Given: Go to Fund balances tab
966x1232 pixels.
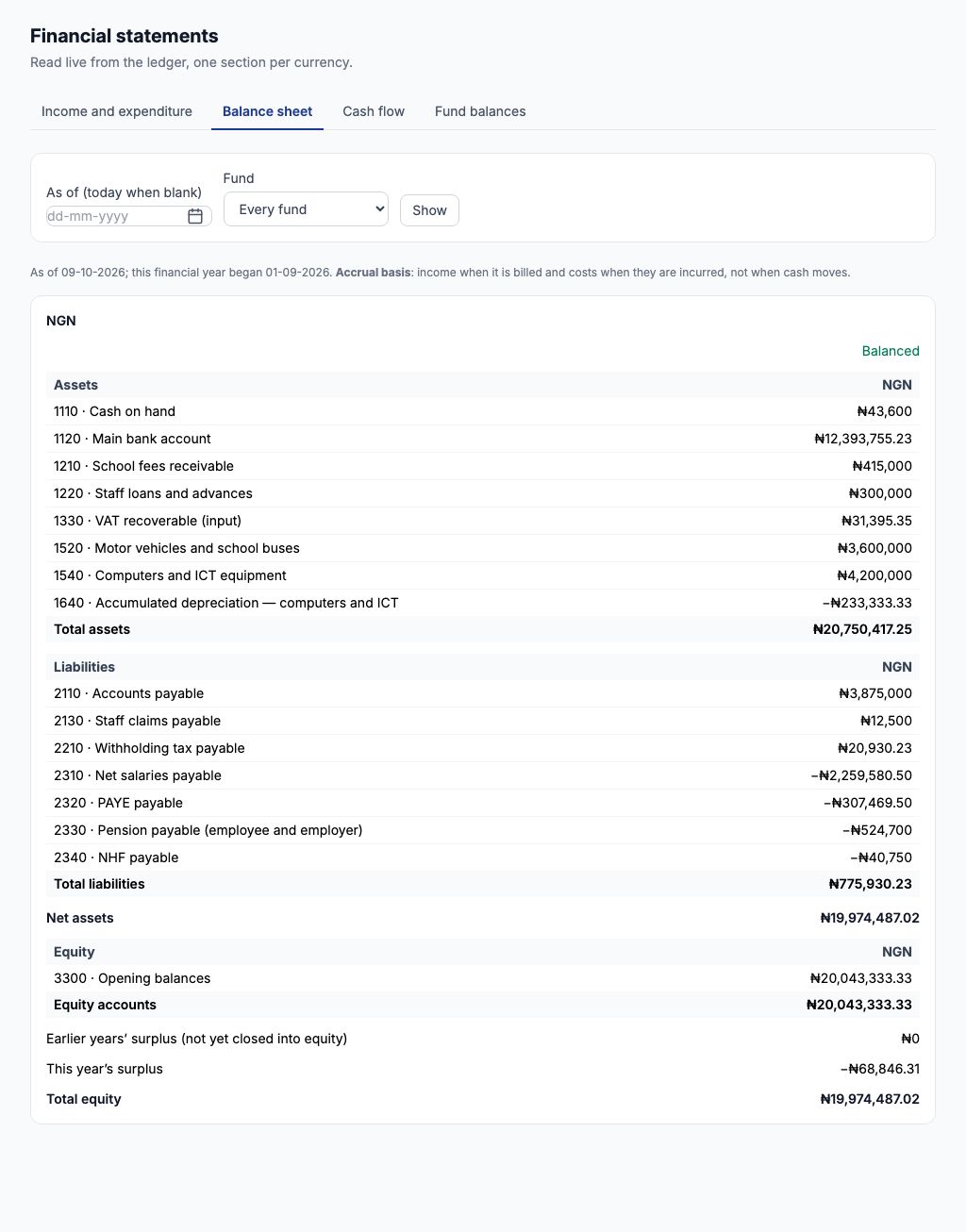Looking at the screenshot, I should [480, 111].
